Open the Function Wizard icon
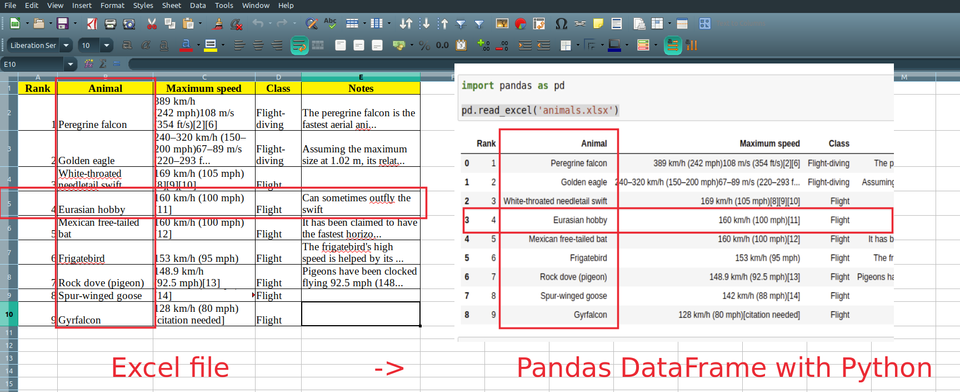Screen dimensions: 960x392 point(88,64)
